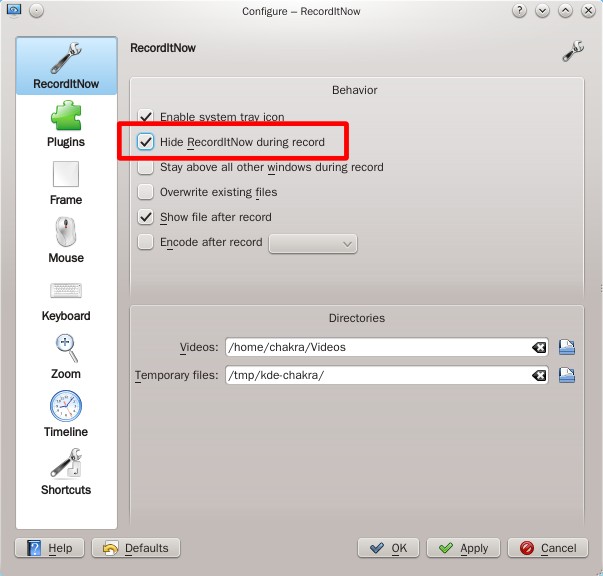Image resolution: width=603 pixels, height=576 pixels.
Task: Uncheck Hide RecordItNow during record
Action: (145, 142)
